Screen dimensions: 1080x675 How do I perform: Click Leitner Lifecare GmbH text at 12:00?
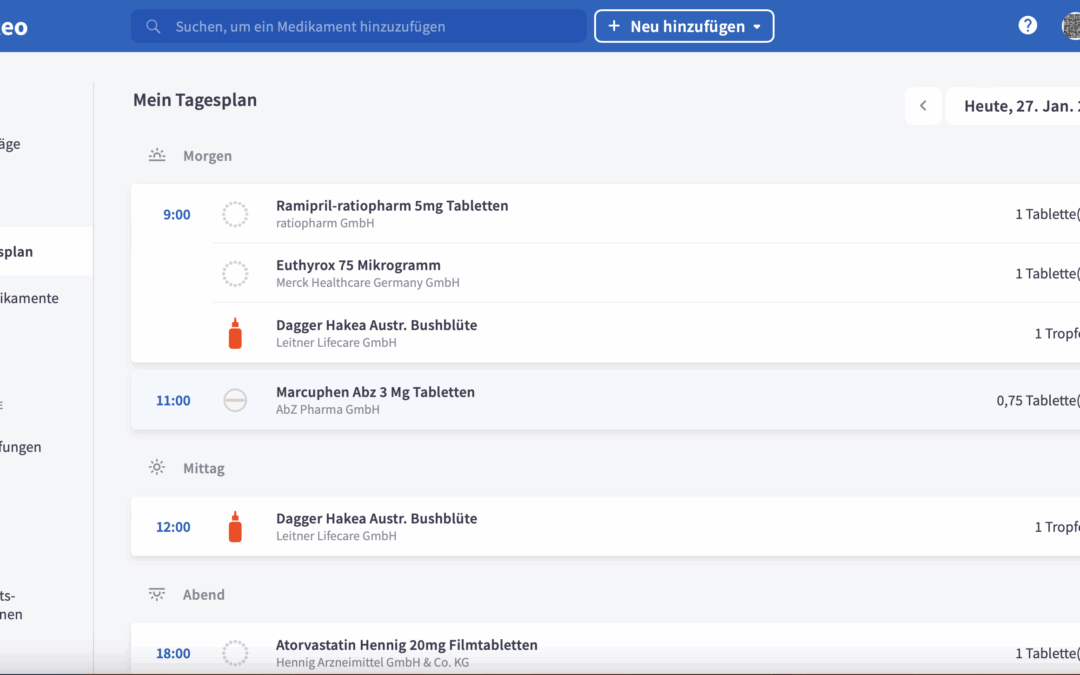pyautogui.click(x=336, y=536)
